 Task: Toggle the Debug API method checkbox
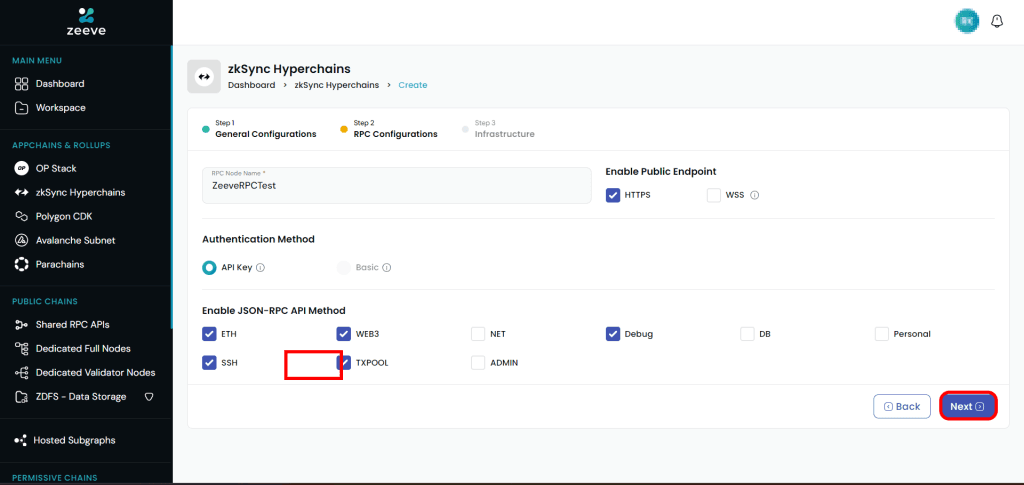pos(613,334)
